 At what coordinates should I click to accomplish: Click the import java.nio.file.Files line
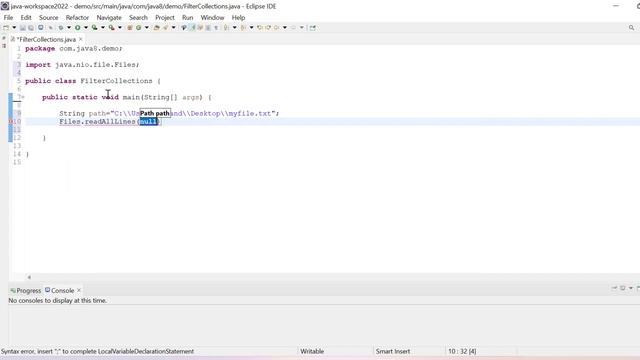click(82, 64)
